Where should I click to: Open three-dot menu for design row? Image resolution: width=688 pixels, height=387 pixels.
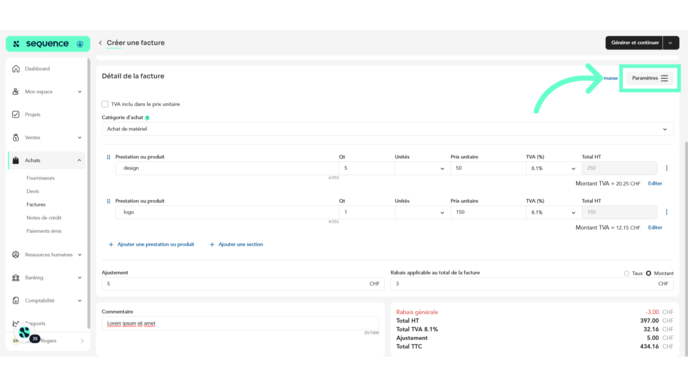click(x=666, y=168)
